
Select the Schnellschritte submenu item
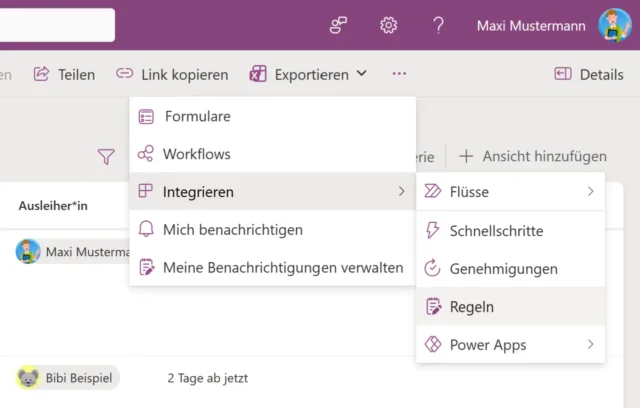(510, 231)
